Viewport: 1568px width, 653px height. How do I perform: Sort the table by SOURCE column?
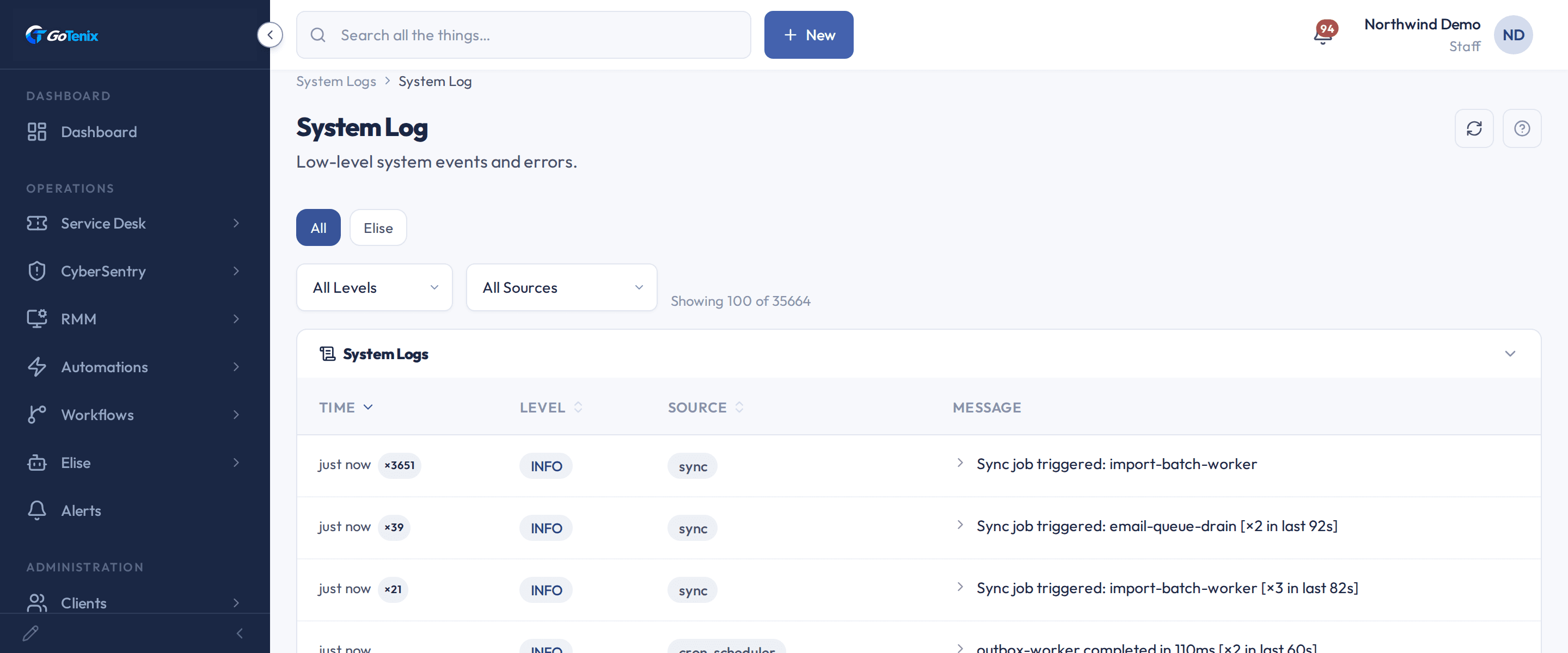(706, 407)
